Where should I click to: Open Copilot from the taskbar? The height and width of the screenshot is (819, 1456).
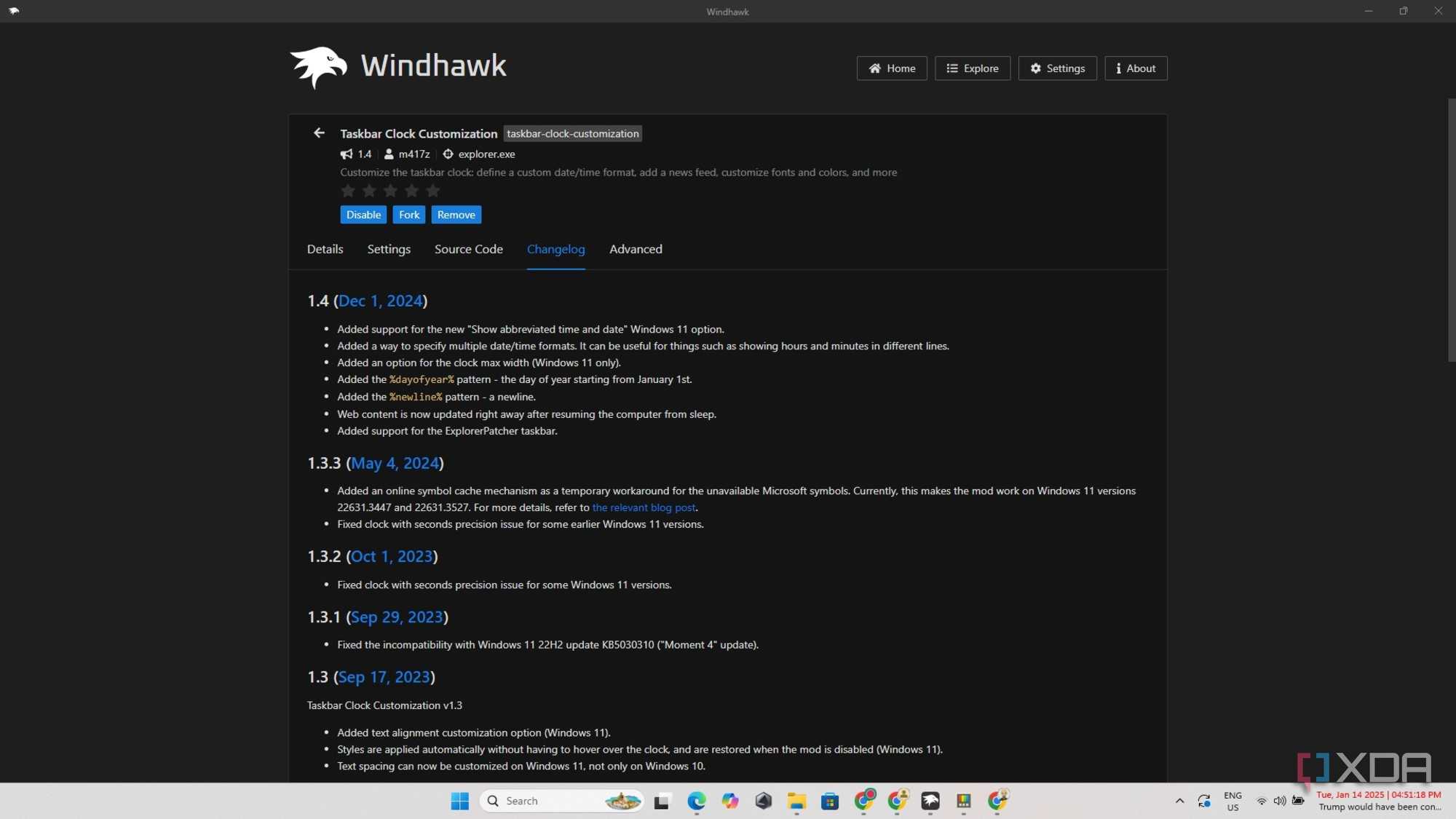(x=730, y=801)
